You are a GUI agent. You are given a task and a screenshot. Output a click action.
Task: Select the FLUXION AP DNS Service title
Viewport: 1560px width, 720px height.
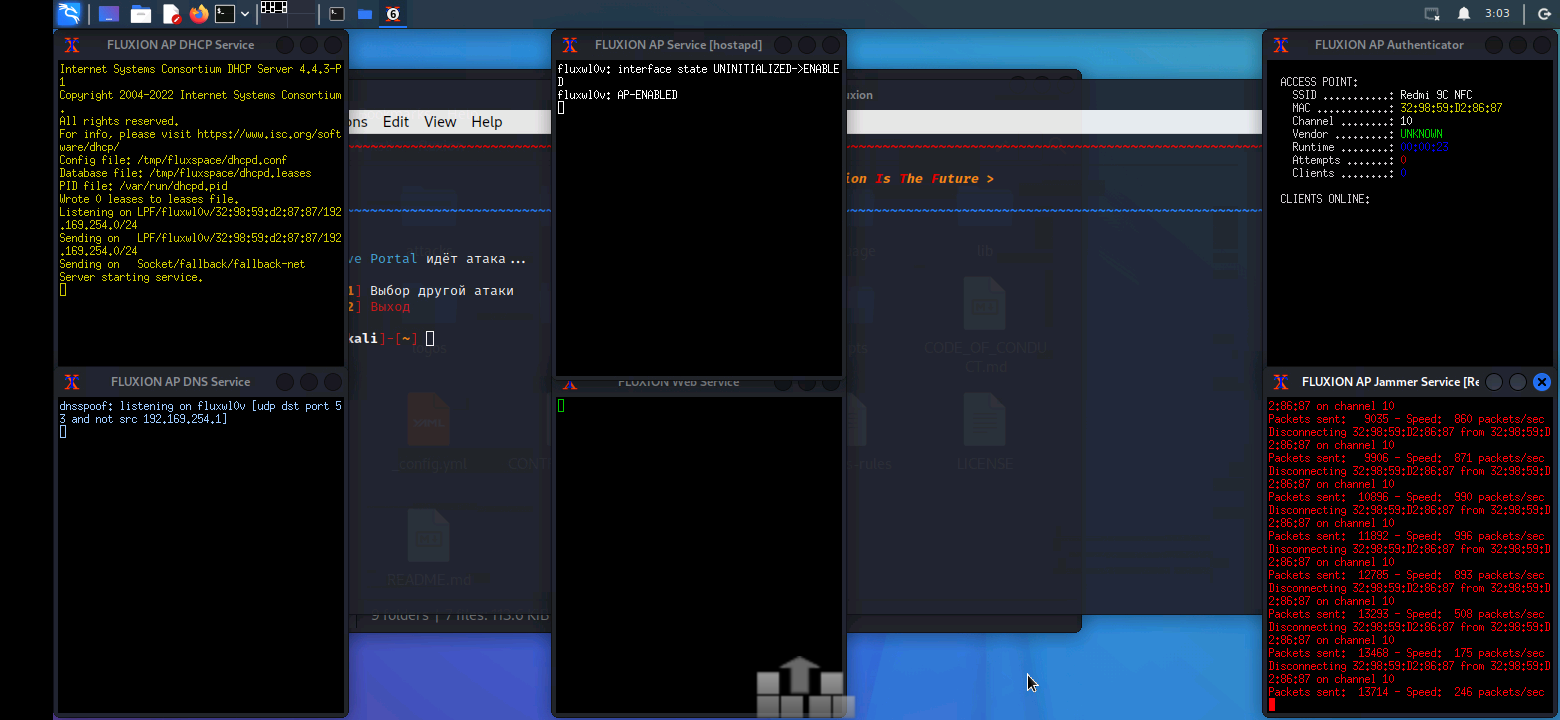181,382
